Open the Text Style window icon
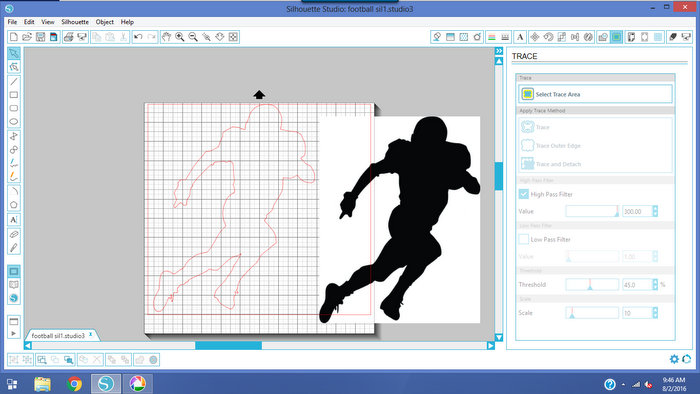 pos(520,37)
